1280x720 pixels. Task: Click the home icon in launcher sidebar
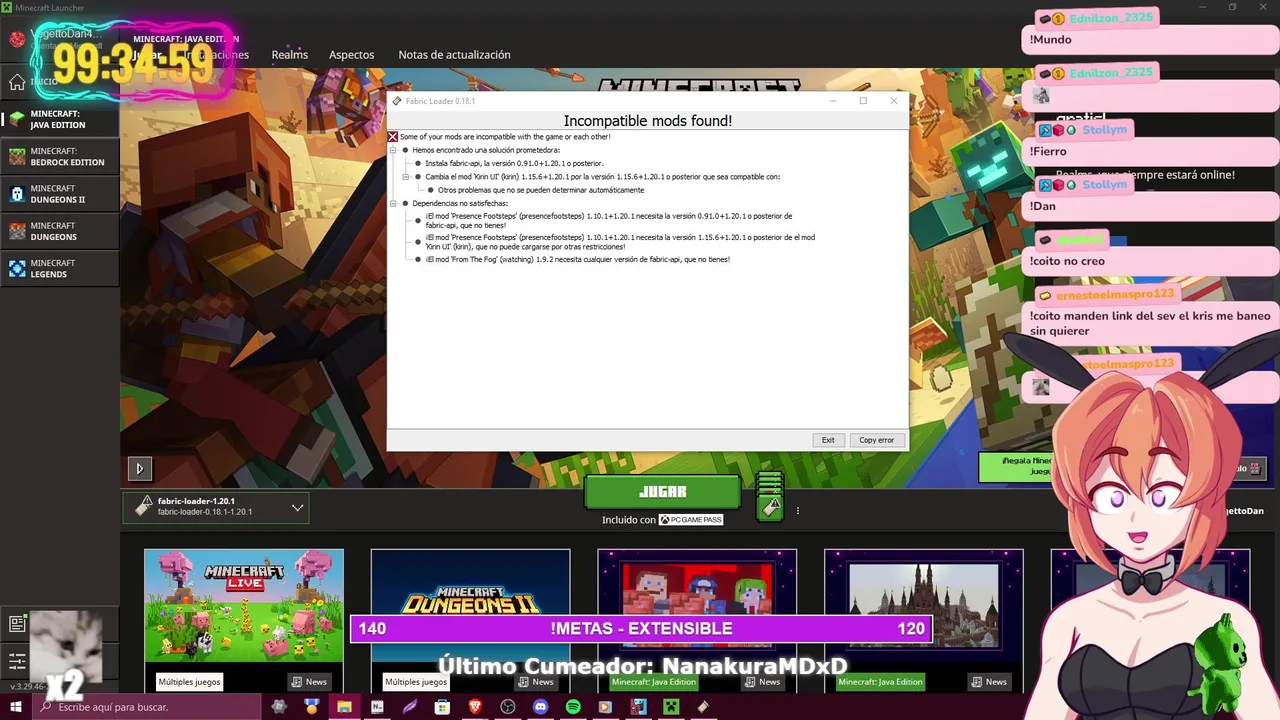tap(16, 82)
